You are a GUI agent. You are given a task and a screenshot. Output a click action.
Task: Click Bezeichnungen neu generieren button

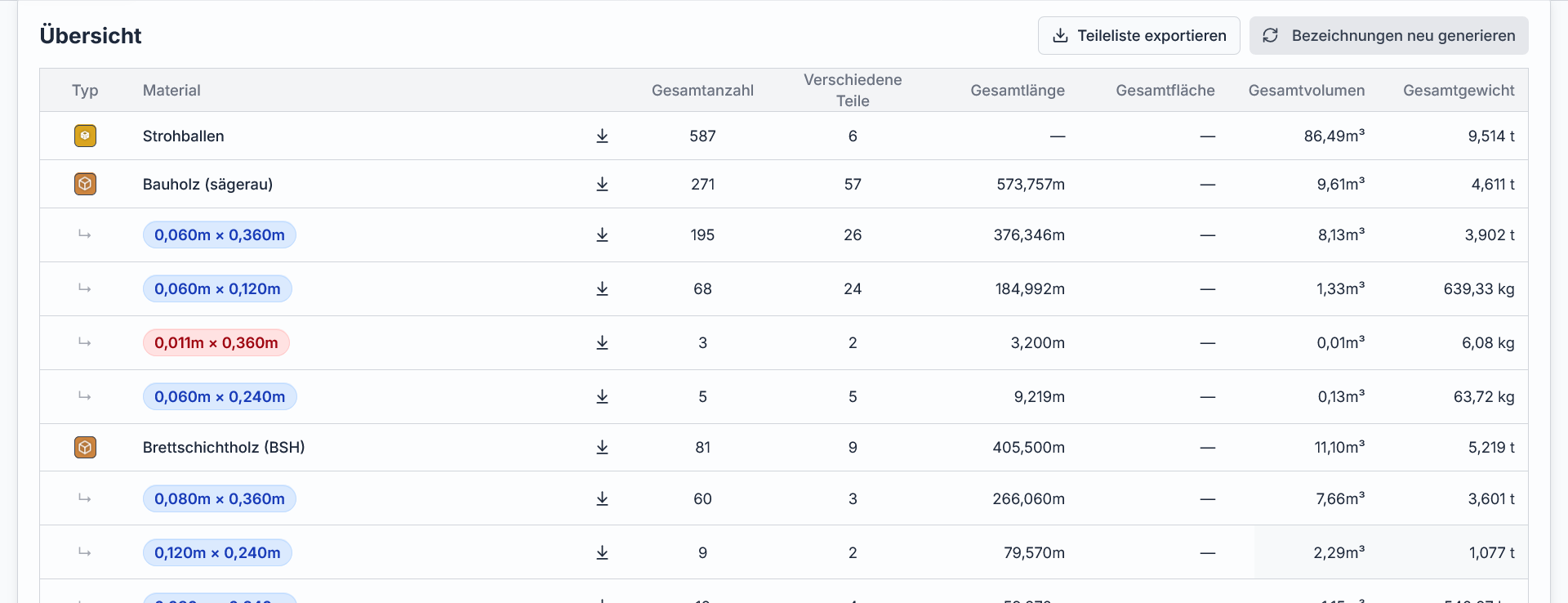coord(1388,36)
